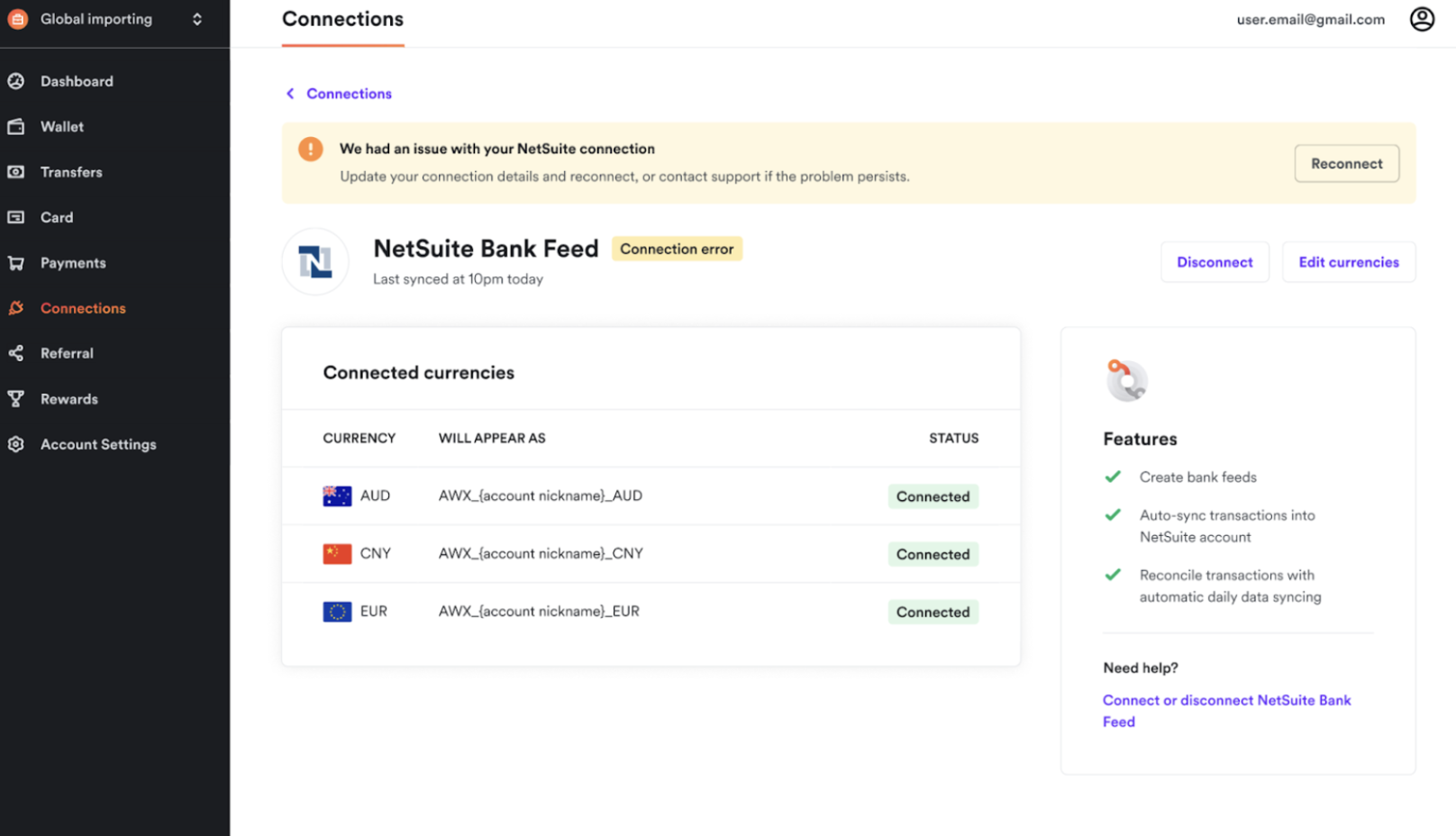The image size is (1456, 836).
Task: Open Dashboard from the sidebar menu
Action: [x=77, y=81]
